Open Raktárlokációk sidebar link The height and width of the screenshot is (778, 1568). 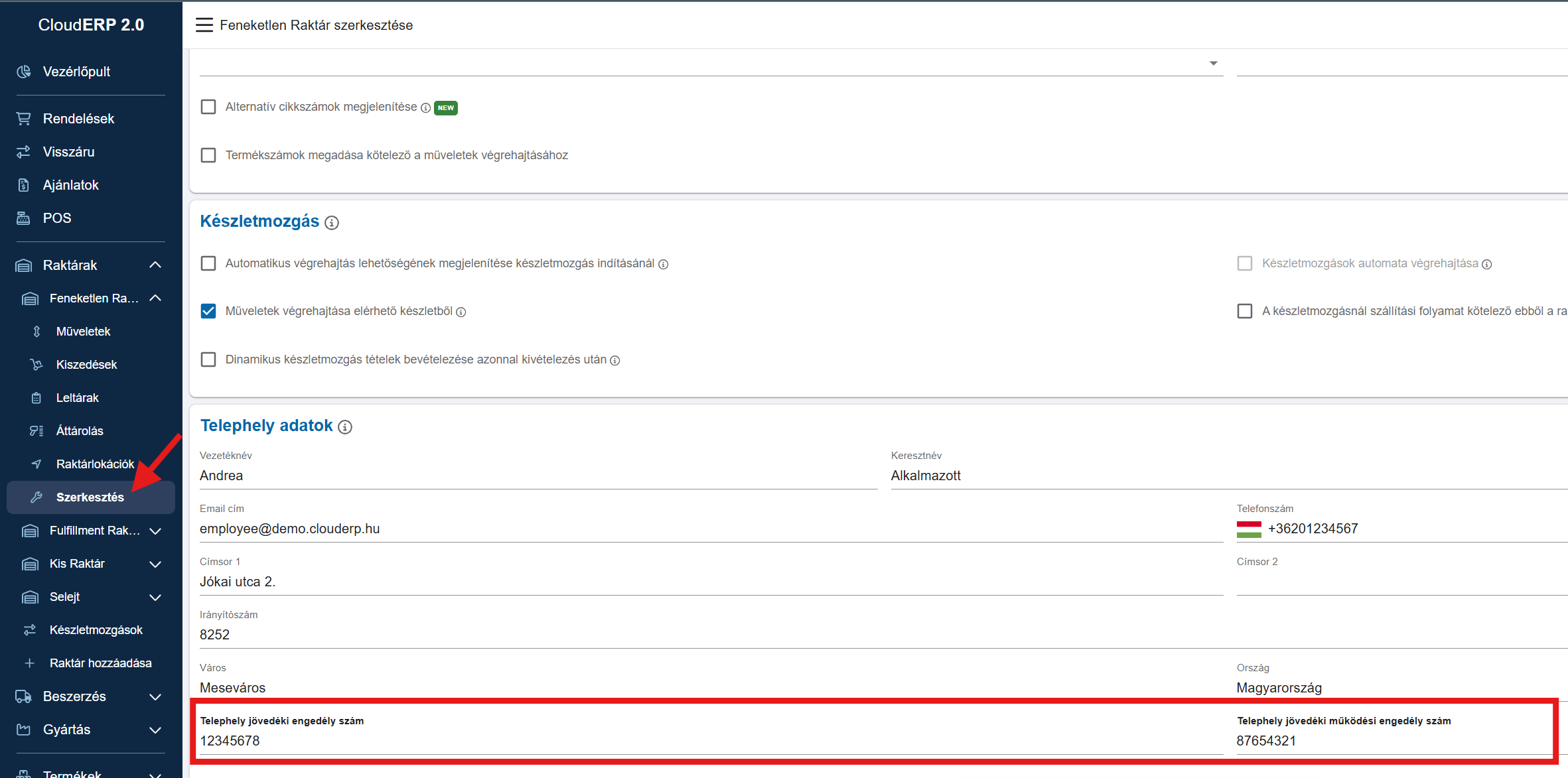95,464
